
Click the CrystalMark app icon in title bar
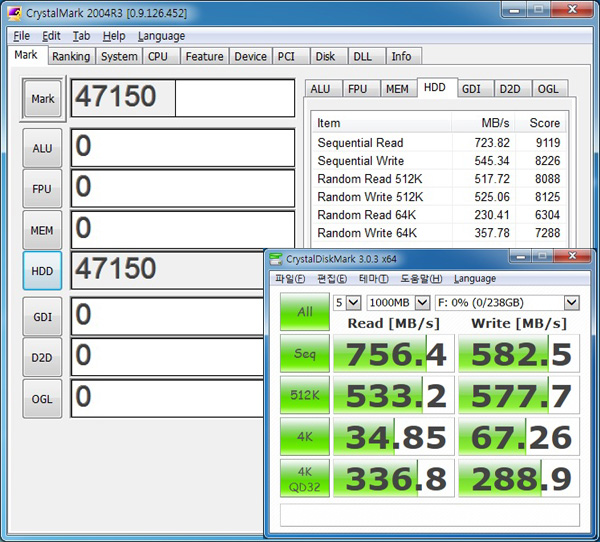click(15, 14)
